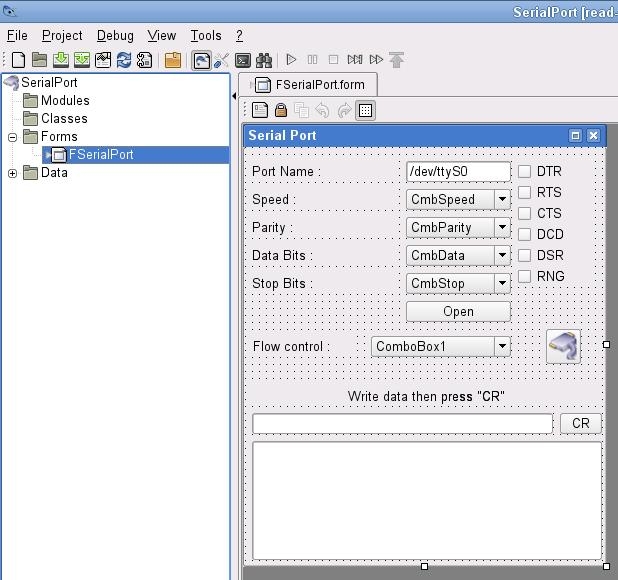Viewport: 618px width, 580px height.
Task: Toggle the grid display icon in form toolbar
Action: 365,110
